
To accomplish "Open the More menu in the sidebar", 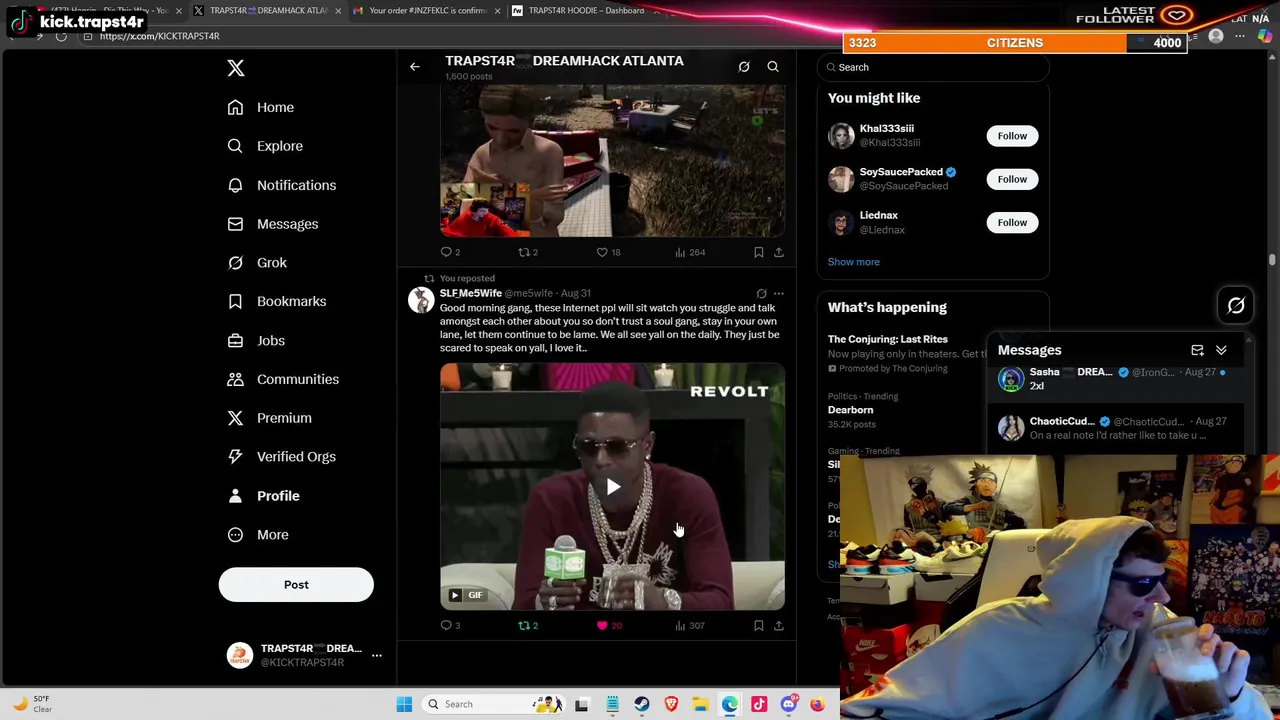I will tap(258, 535).
